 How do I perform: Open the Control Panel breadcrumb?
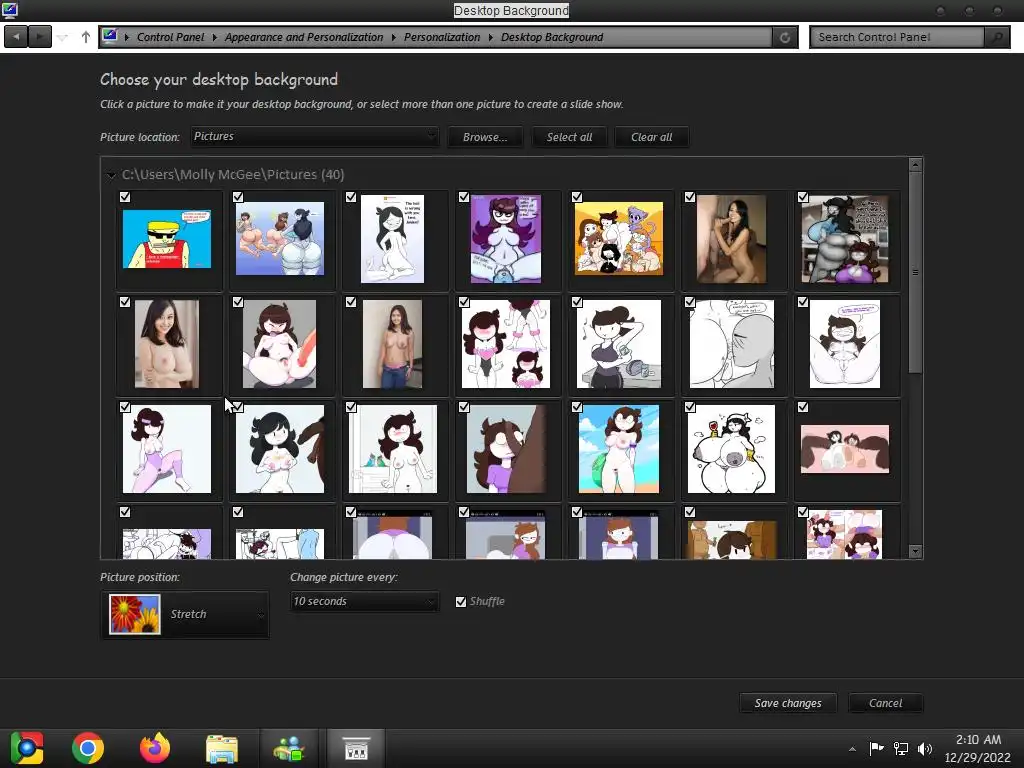click(170, 37)
